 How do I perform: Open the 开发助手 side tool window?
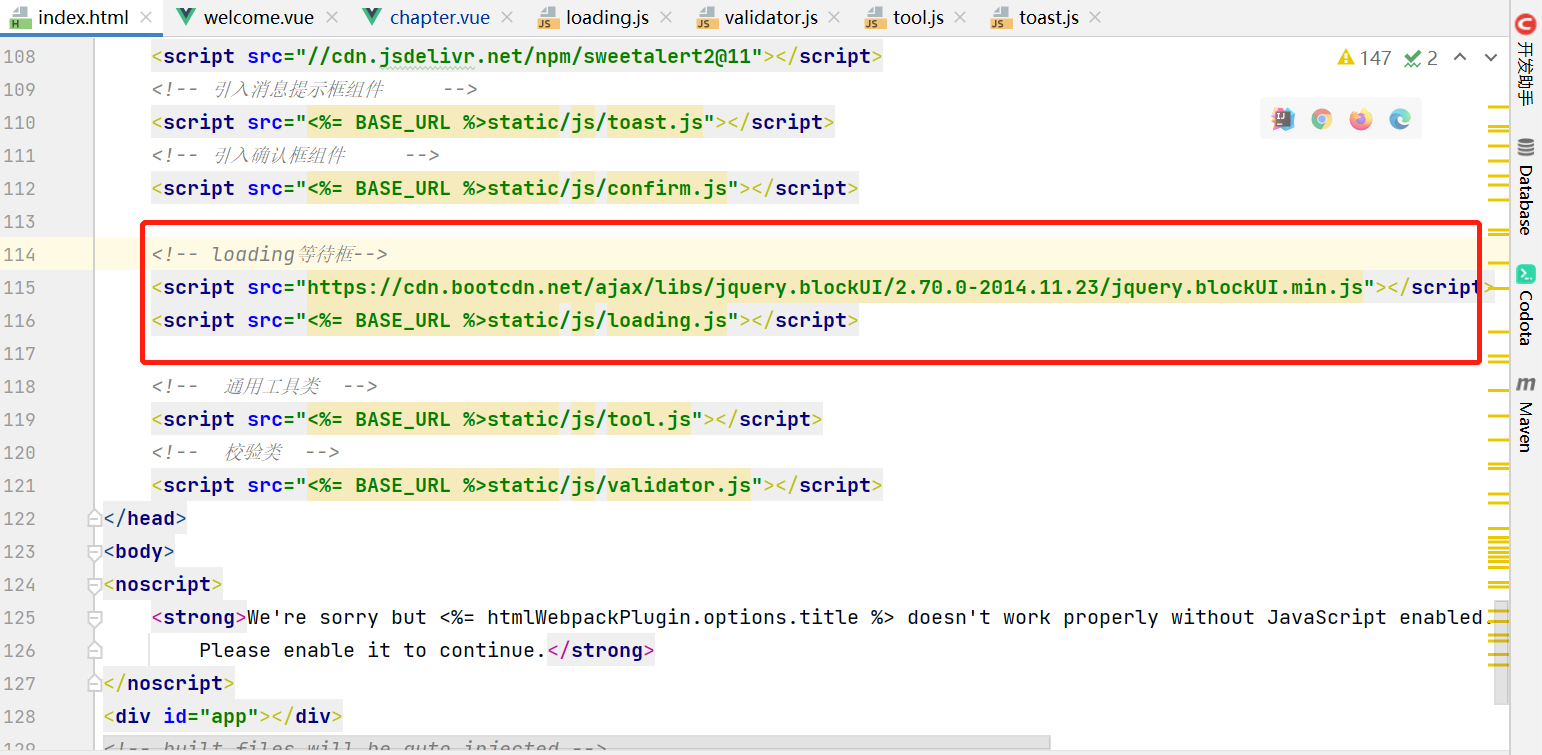[1525, 62]
